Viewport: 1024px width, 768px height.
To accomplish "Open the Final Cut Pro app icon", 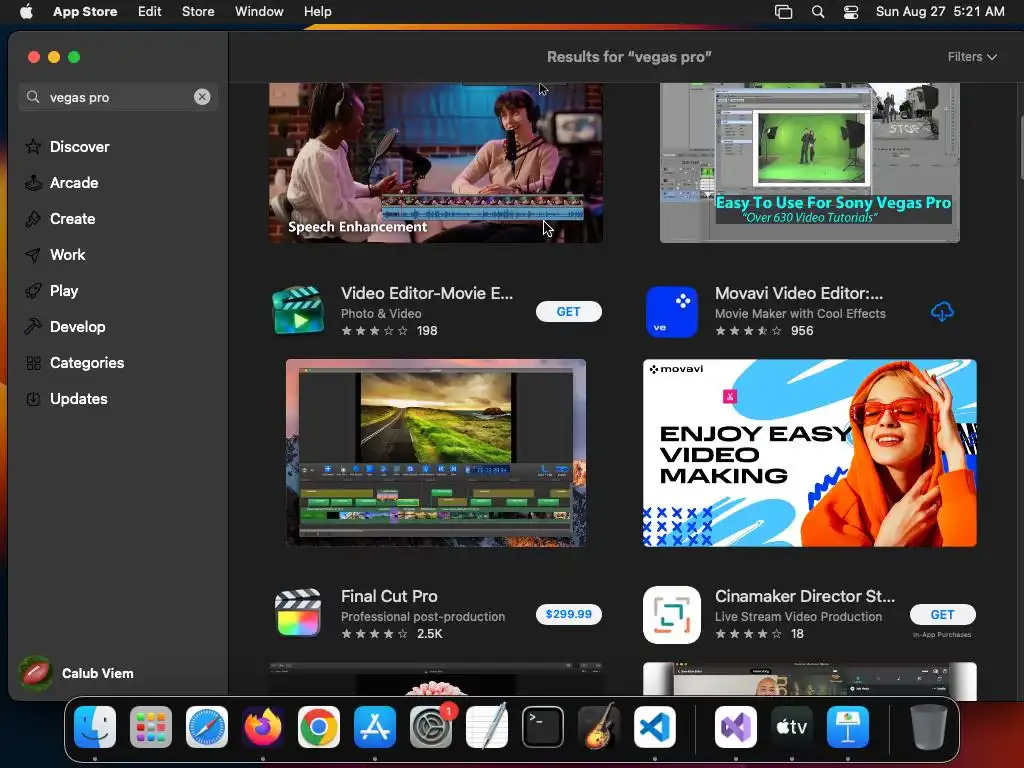I will [298, 614].
